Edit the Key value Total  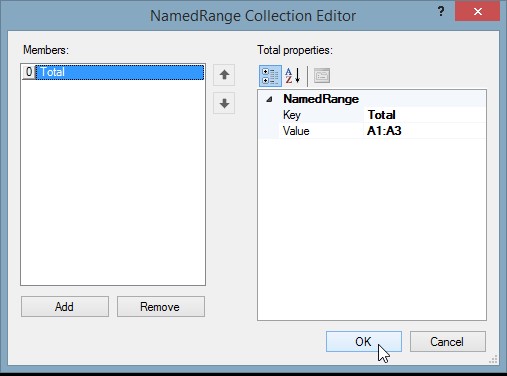click(425, 115)
